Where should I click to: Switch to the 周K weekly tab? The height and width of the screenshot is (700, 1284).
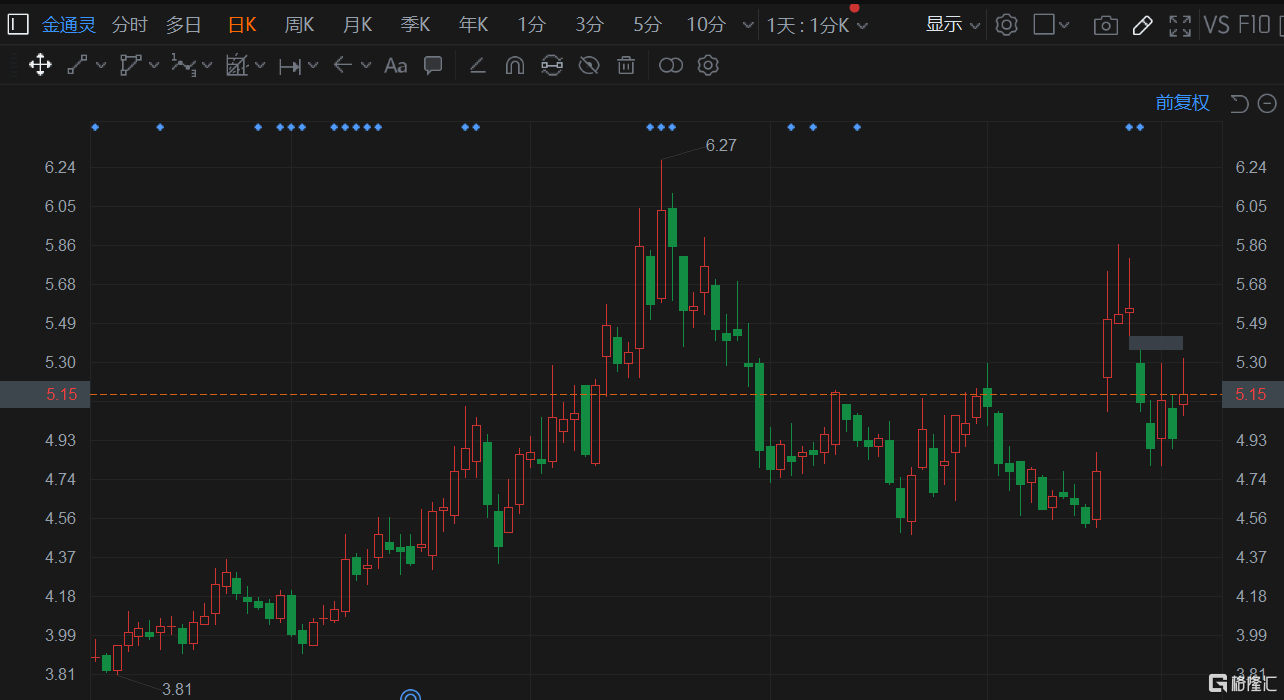point(300,25)
